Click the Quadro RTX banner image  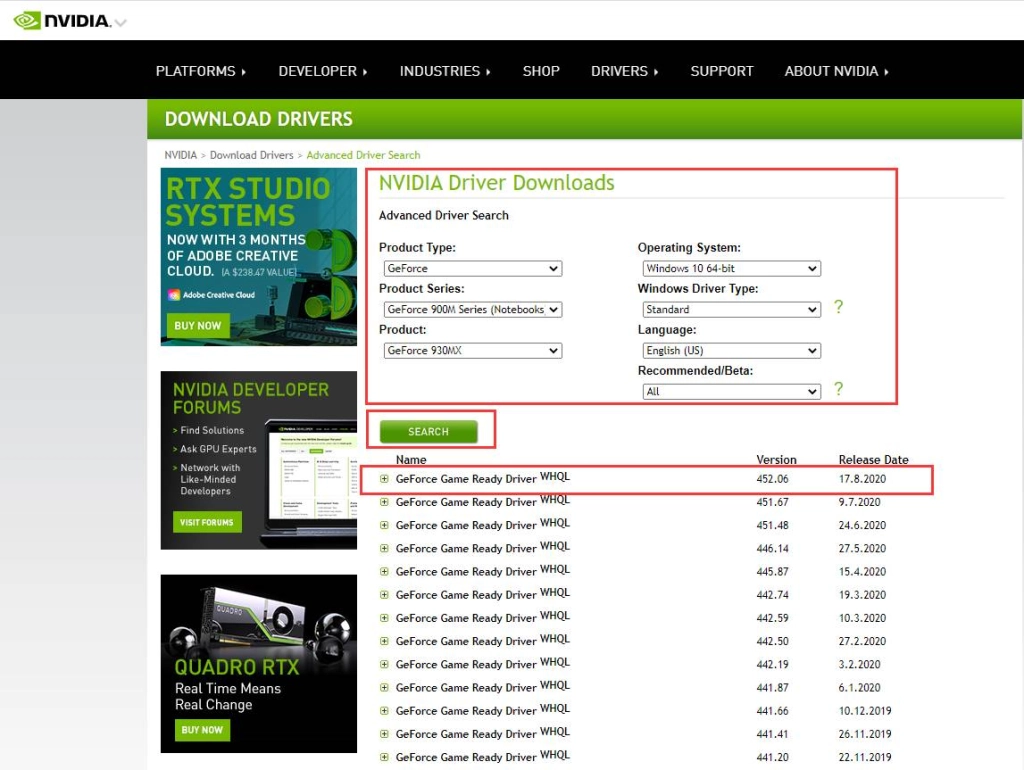coord(259,664)
